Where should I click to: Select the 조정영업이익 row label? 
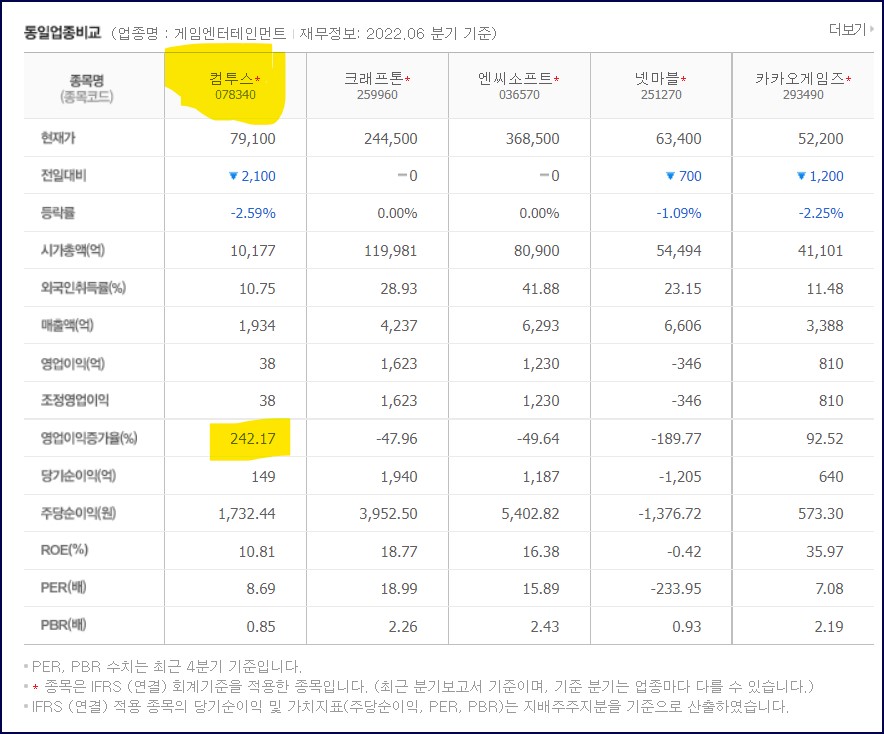75,400
